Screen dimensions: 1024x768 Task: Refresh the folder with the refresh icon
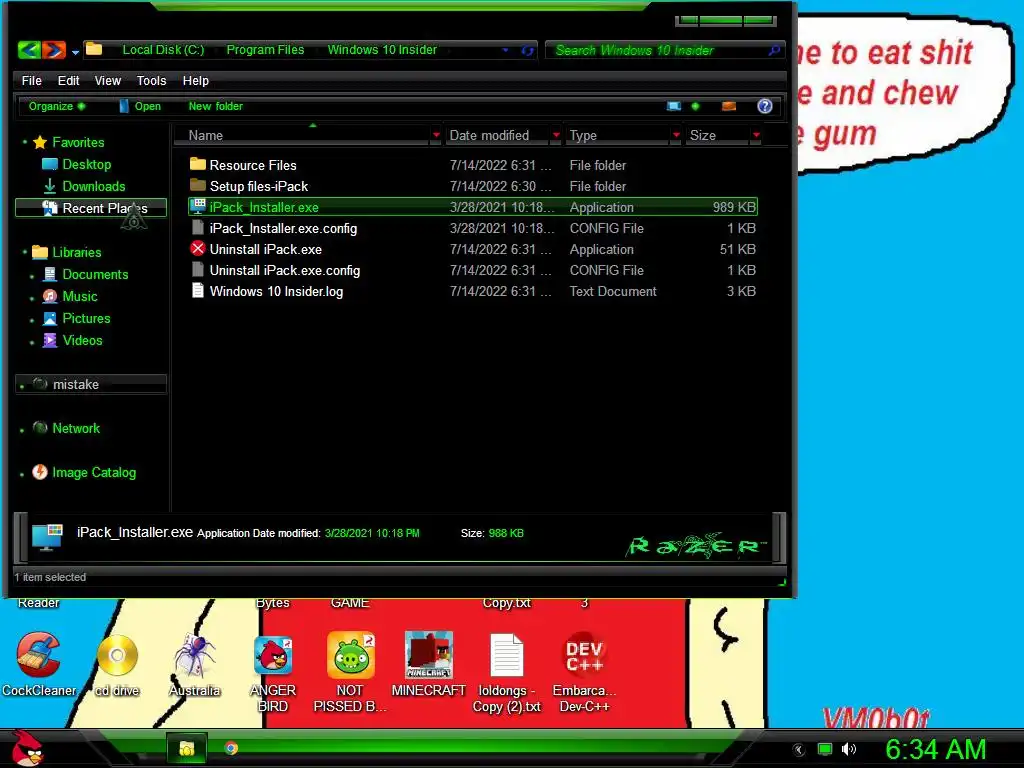pyautogui.click(x=528, y=50)
